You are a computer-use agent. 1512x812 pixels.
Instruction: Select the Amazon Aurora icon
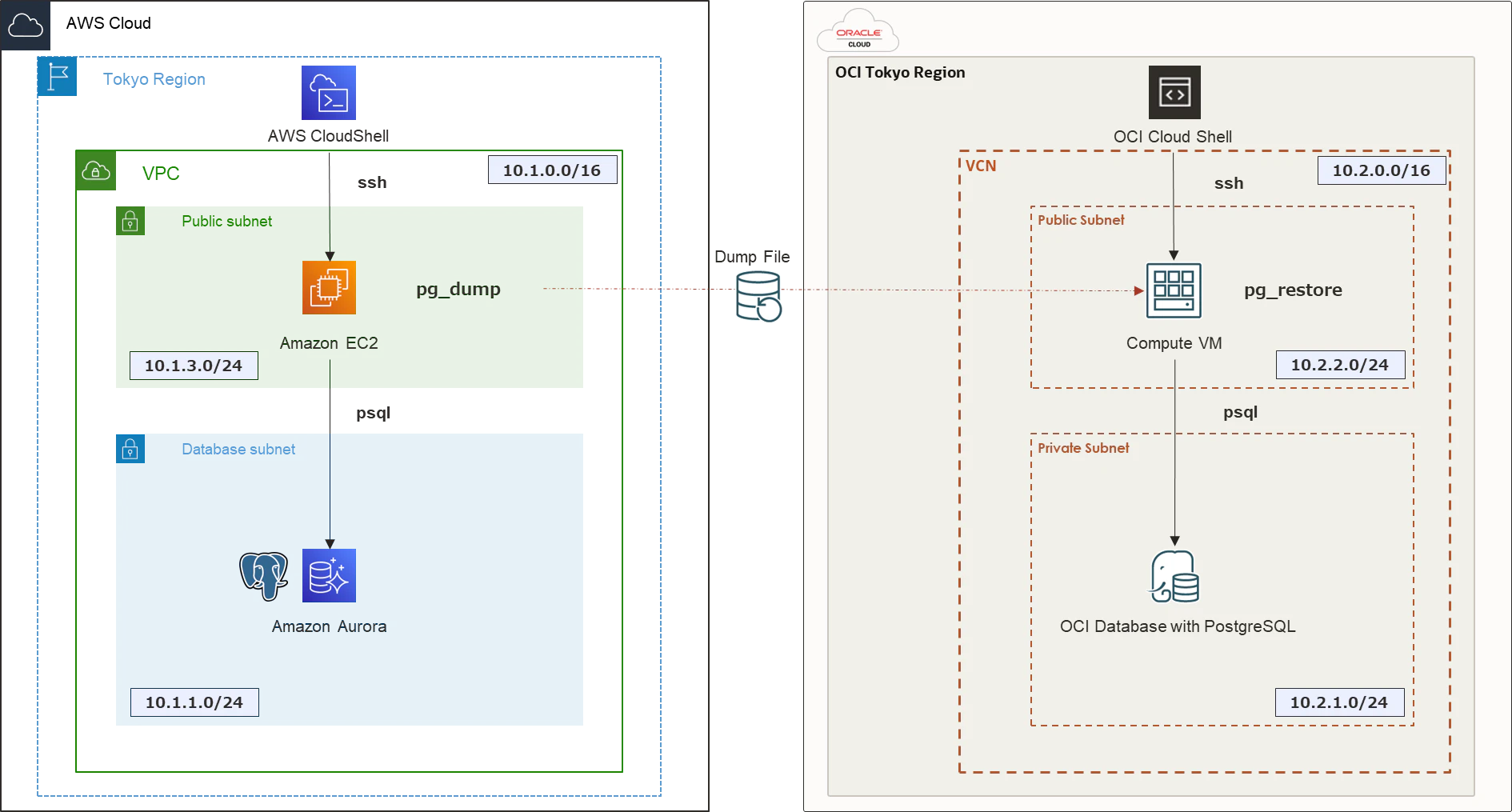coord(329,575)
